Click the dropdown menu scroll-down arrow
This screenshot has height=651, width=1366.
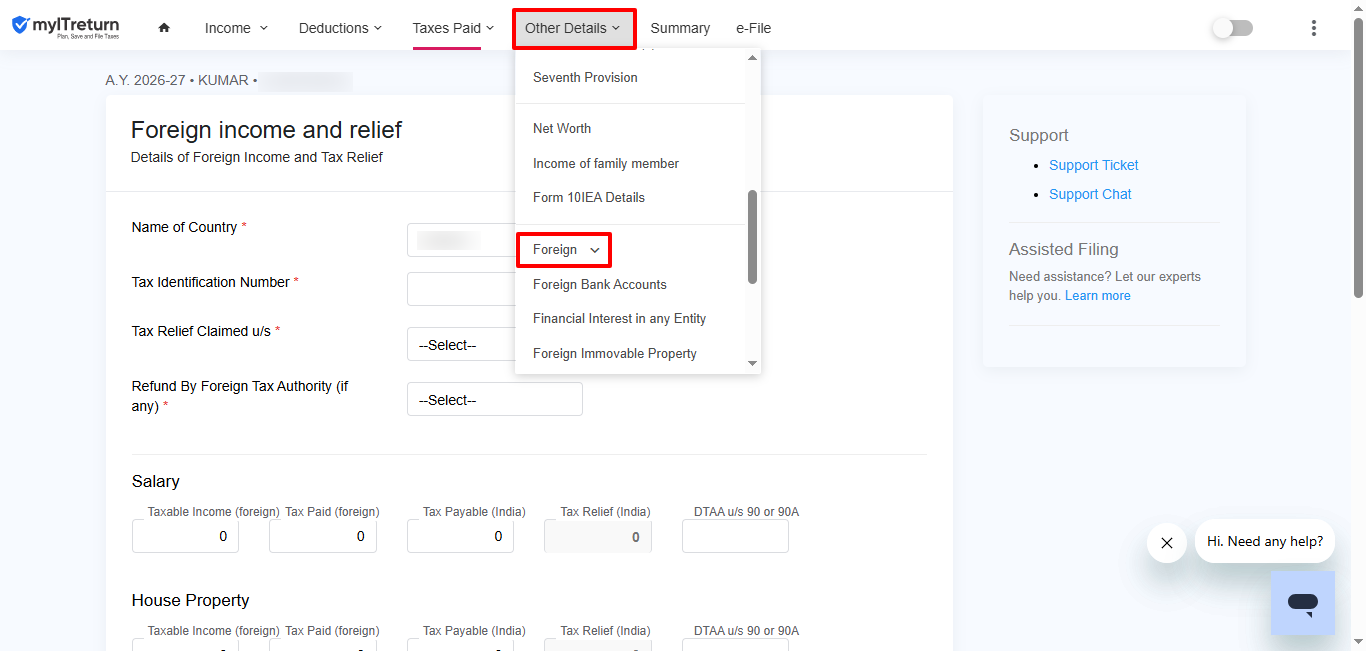753,364
